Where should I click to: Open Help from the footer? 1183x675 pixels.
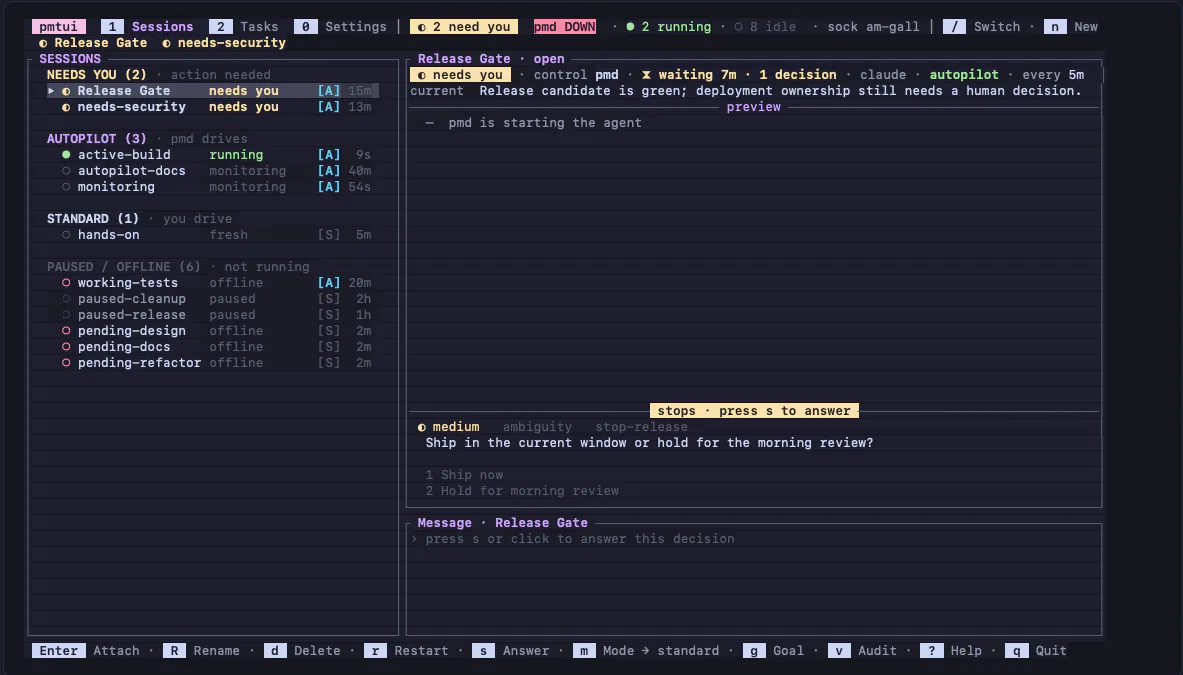pyautogui.click(x=951, y=650)
